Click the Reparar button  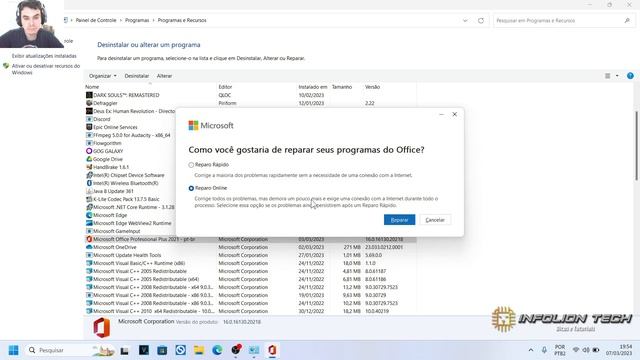point(399,220)
